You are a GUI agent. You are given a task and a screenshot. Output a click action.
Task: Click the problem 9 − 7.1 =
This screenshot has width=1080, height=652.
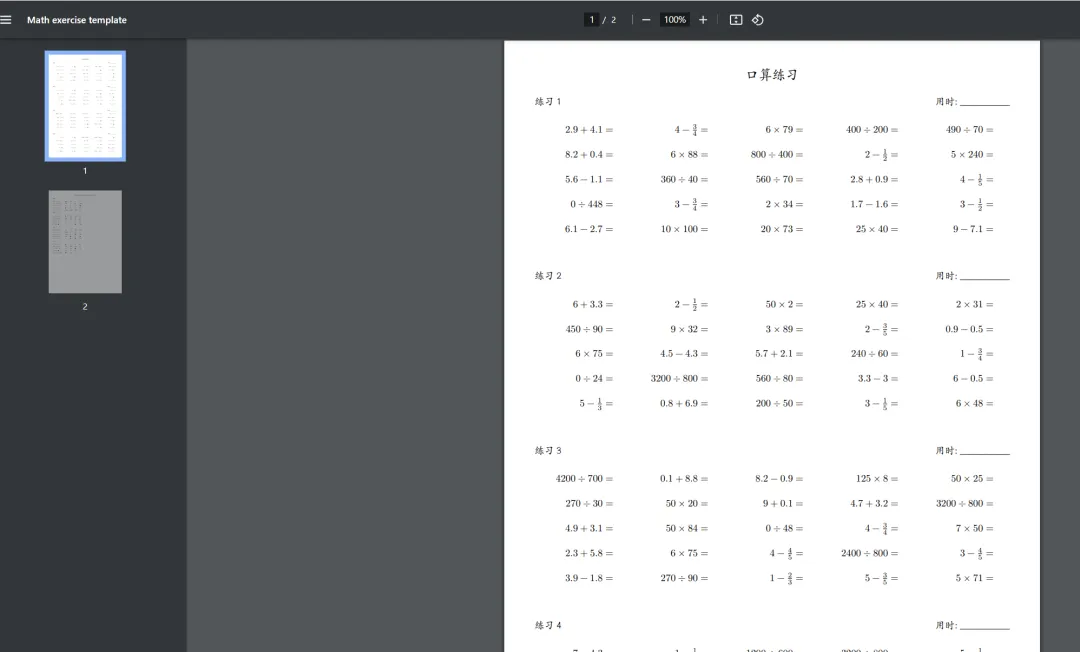973,229
